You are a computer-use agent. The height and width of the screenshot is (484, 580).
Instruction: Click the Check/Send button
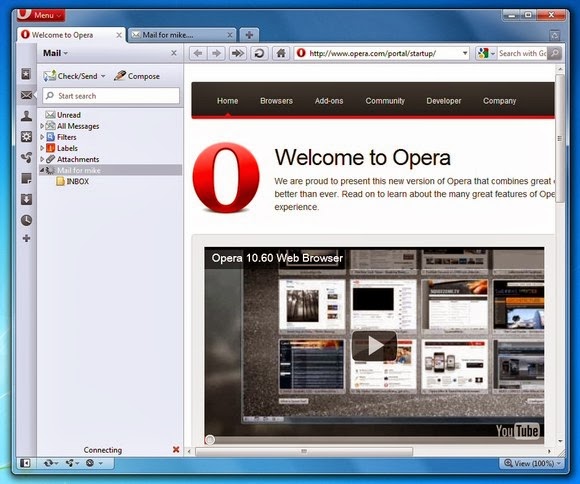tap(70, 76)
